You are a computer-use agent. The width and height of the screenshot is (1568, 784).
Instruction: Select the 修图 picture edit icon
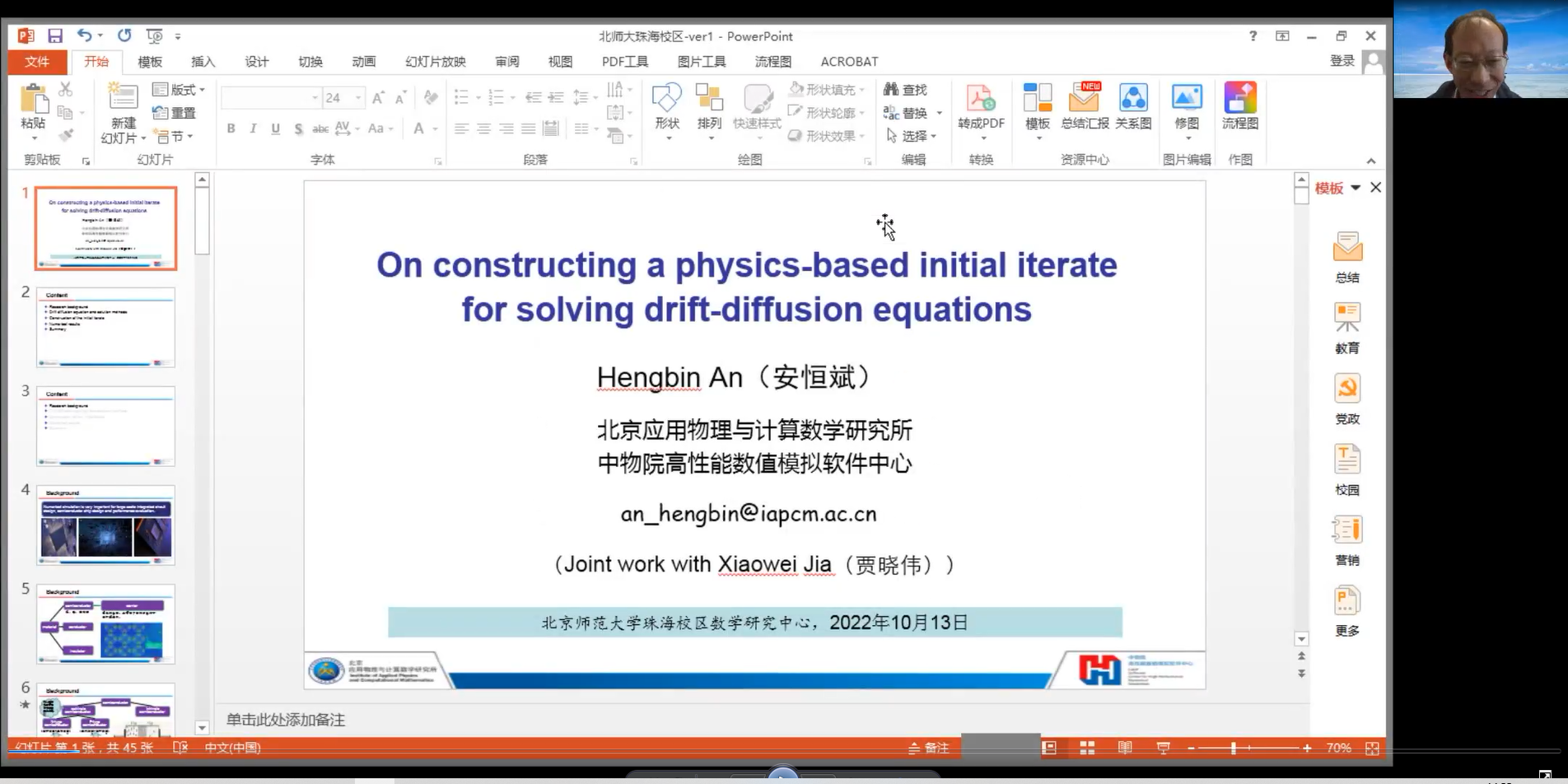click(1186, 106)
